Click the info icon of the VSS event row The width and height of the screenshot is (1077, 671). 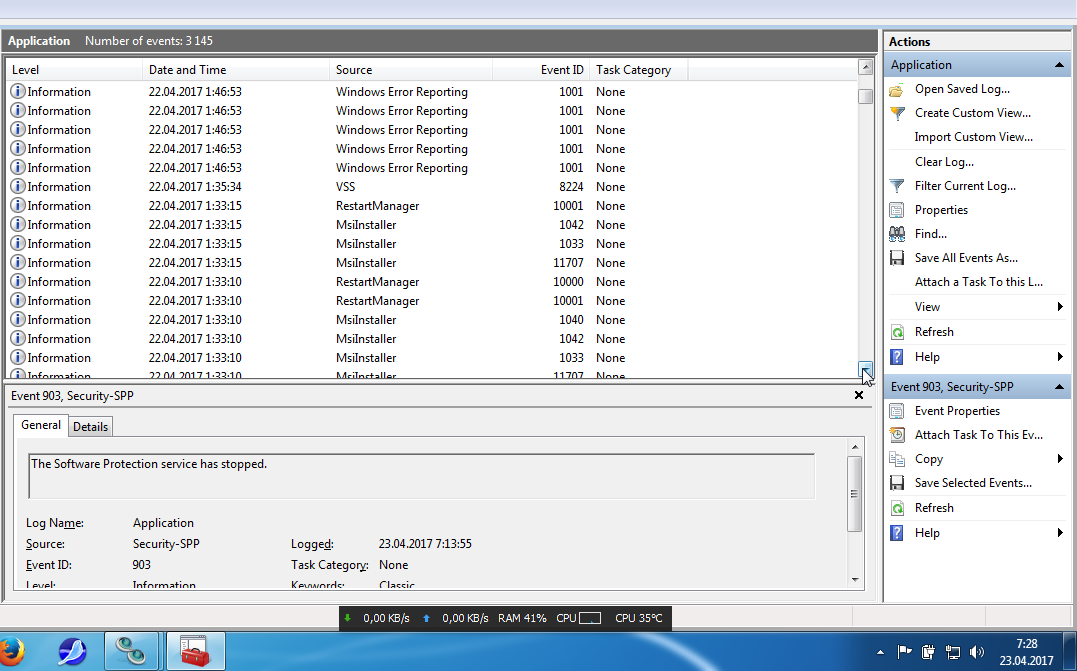(18, 187)
